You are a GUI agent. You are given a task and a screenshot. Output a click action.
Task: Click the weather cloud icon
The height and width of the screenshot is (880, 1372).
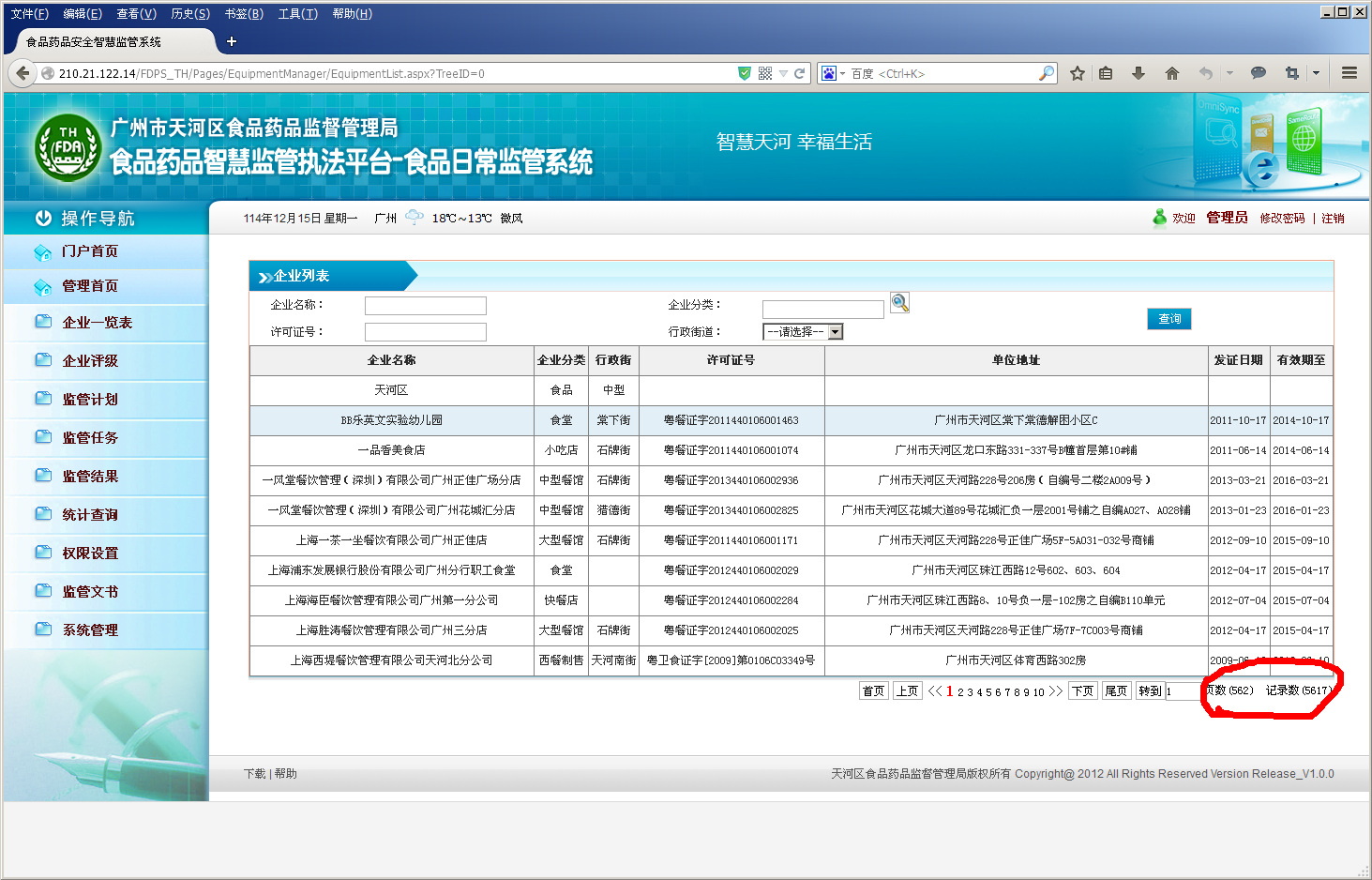414,218
